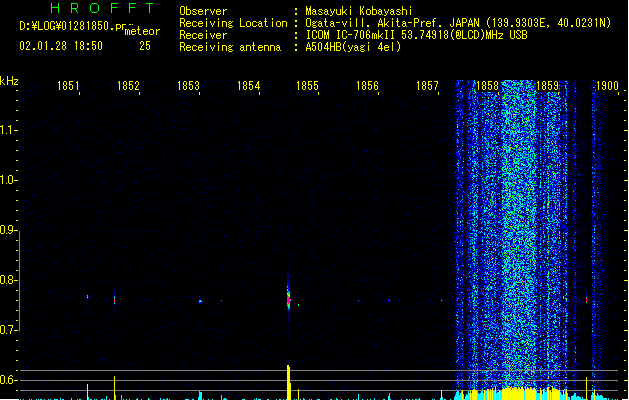
Task: Click the ICOM IC-706mkII receiver details
Action: 416,35
